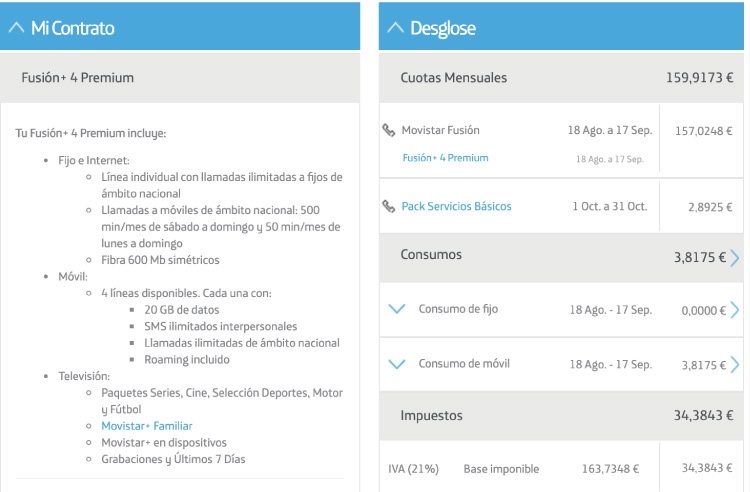750x492 pixels.
Task: Click the 'Fibra 600 Mb simétricos' item
Action: (160, 260)
